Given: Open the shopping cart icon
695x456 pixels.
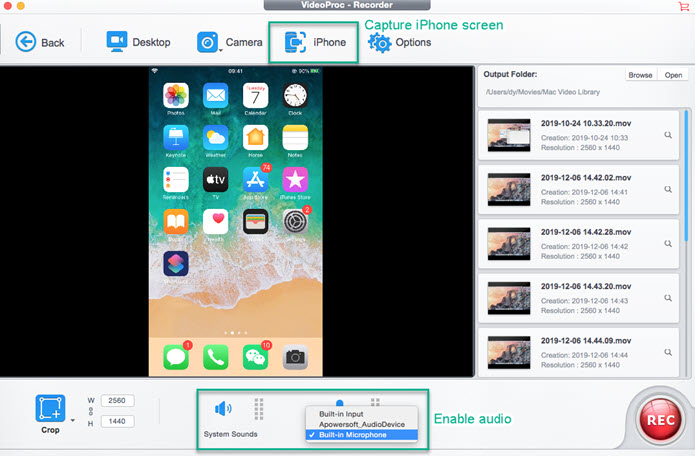Looking at the screenshot, I should [683, 6].
